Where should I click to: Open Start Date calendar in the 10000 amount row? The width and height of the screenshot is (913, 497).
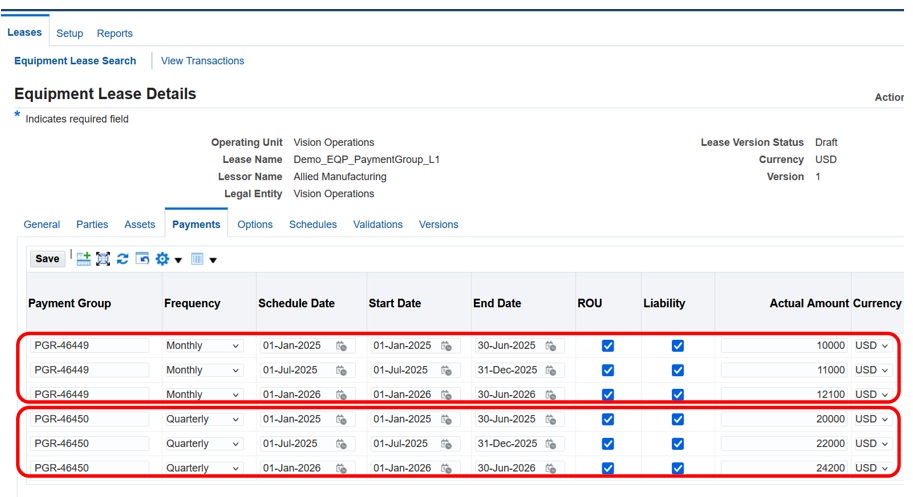pyautogui.click(x=447, y=346)
